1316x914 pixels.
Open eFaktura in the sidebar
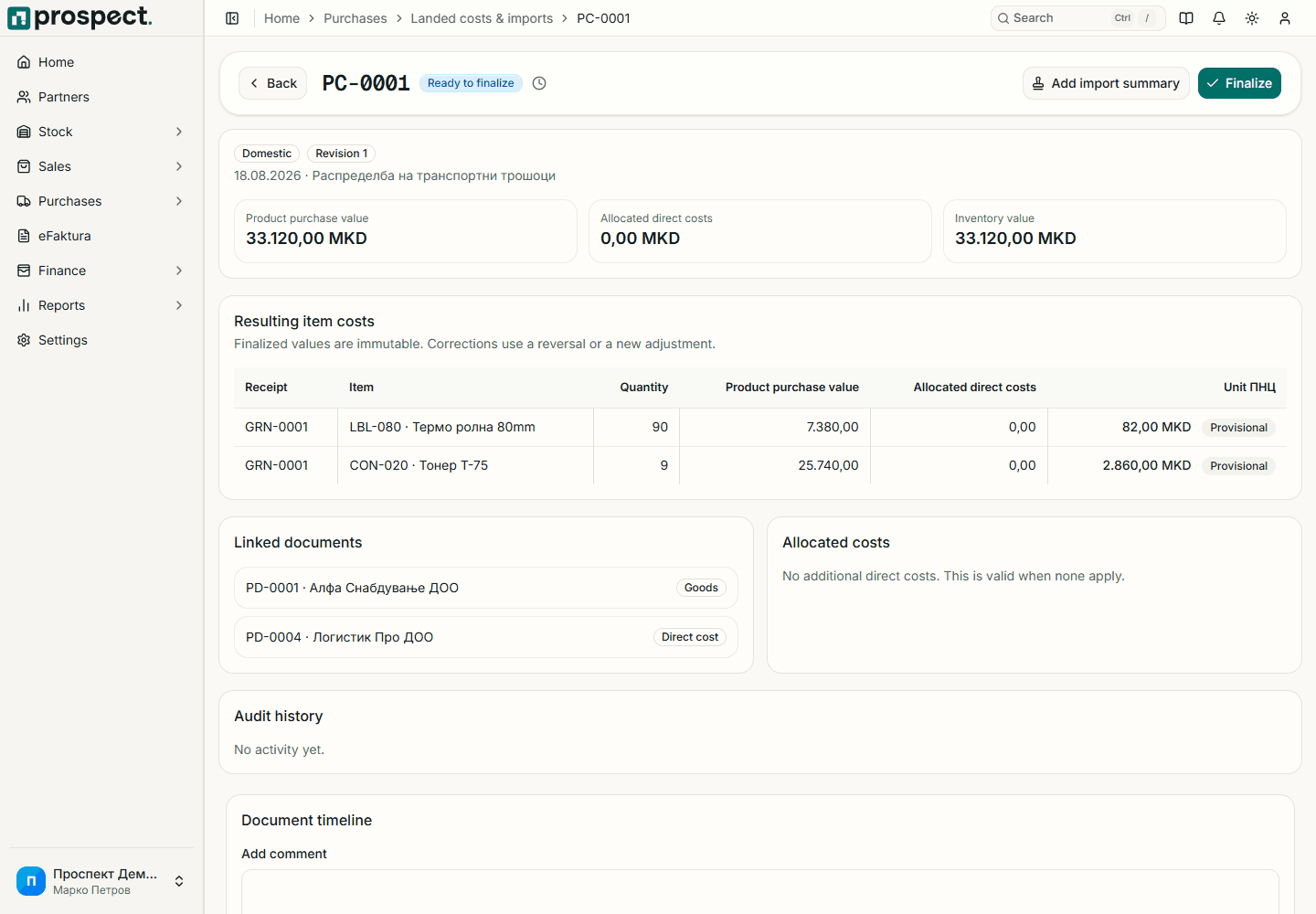[101, 236]
